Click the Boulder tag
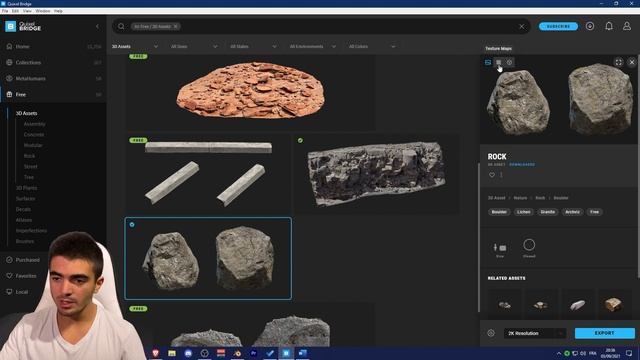 coord(499,212)
